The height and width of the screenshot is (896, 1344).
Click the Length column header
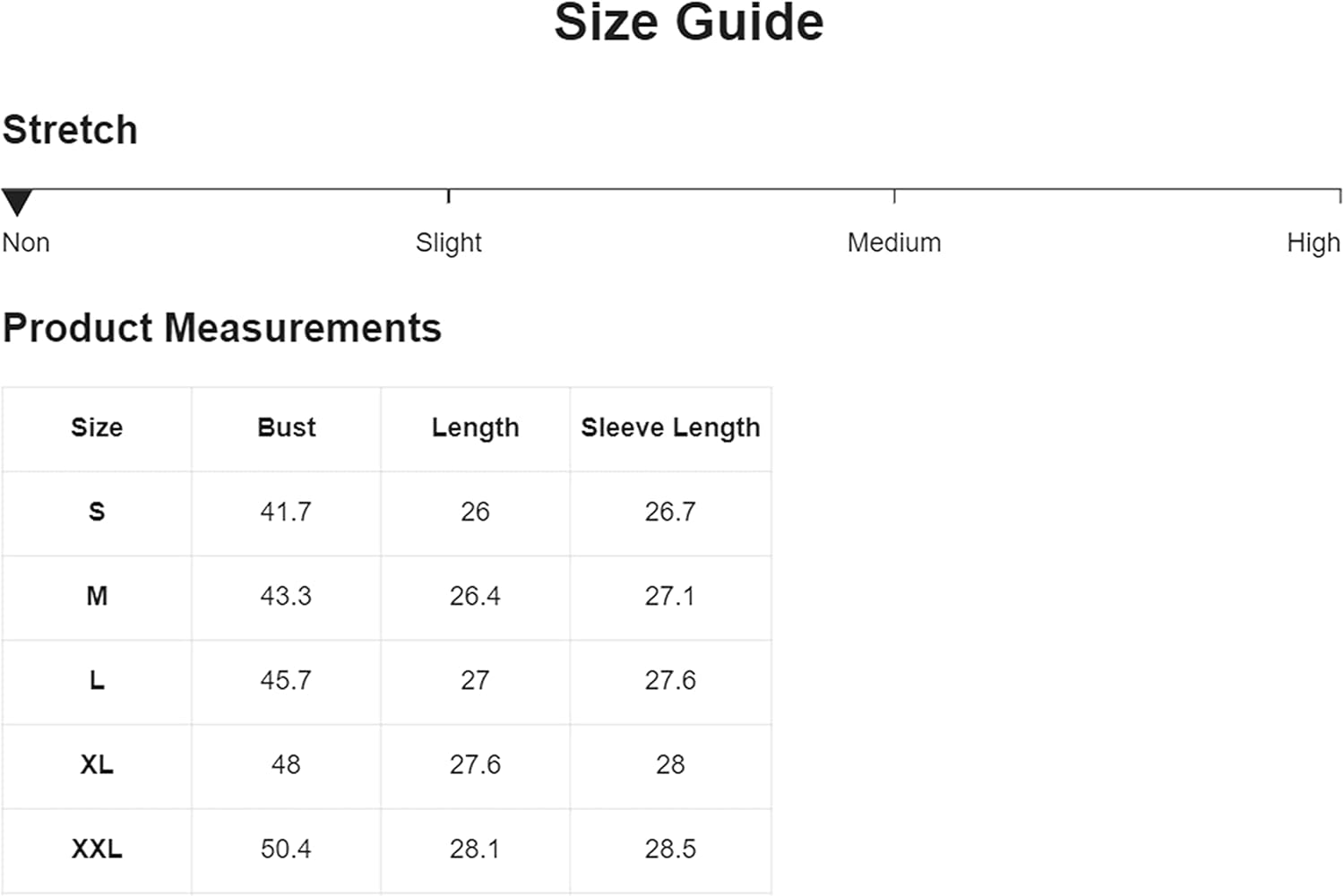pyautogui.click(x=475, y=428)
